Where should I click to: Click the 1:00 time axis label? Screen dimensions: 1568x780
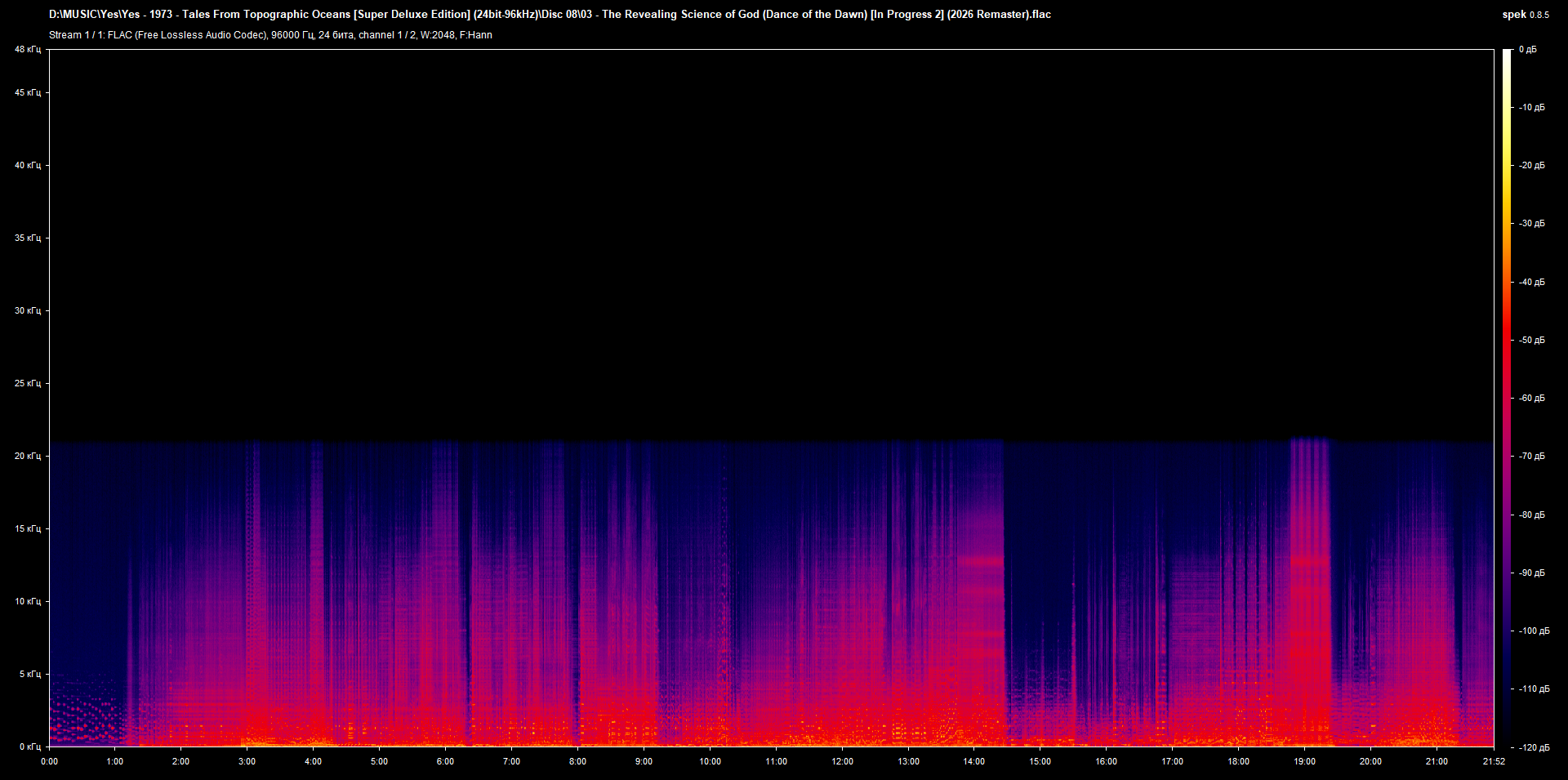click(x=115, y=762)
